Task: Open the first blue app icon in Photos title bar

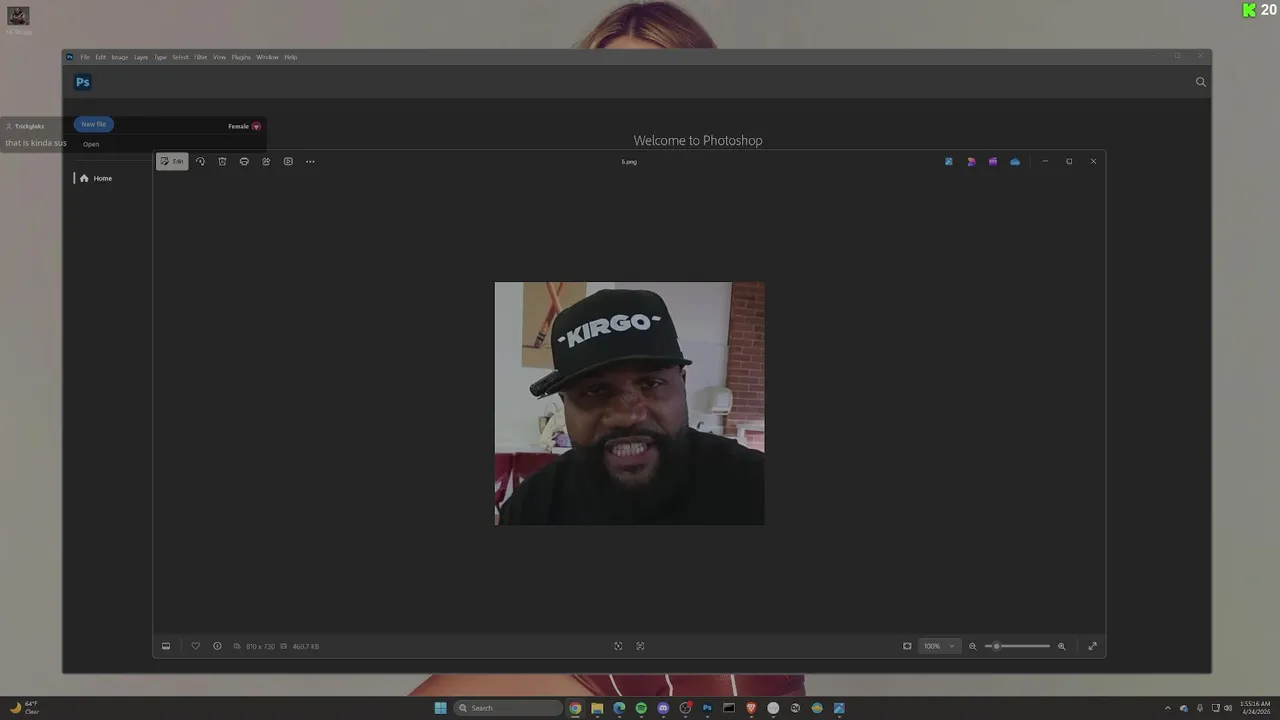Action: click(x=949, y=161)
